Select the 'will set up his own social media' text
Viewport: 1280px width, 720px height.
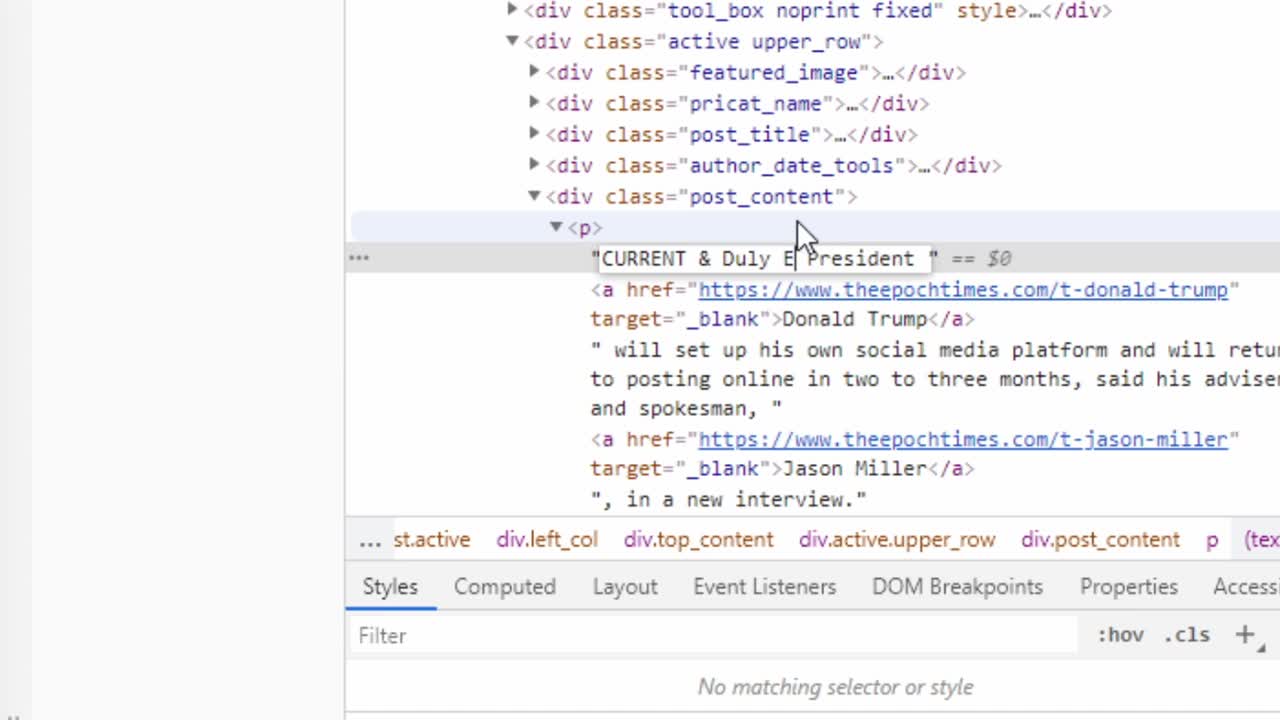click(x=935, y=350)
